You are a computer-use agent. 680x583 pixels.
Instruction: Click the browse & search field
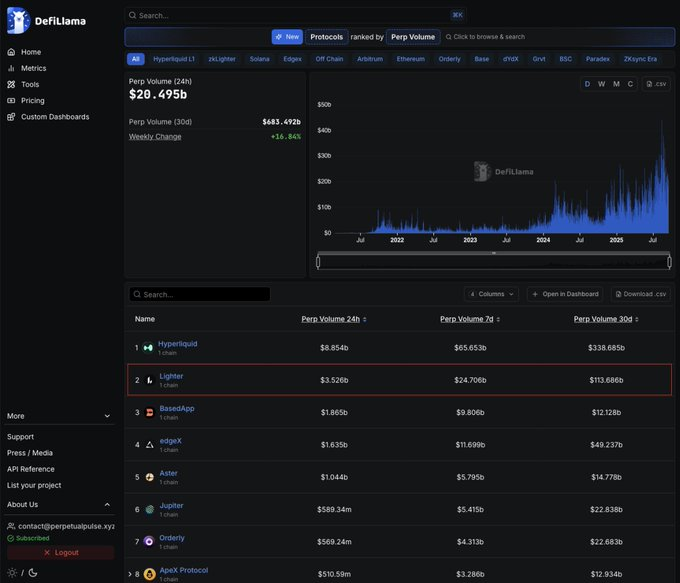tap(486, 37)
